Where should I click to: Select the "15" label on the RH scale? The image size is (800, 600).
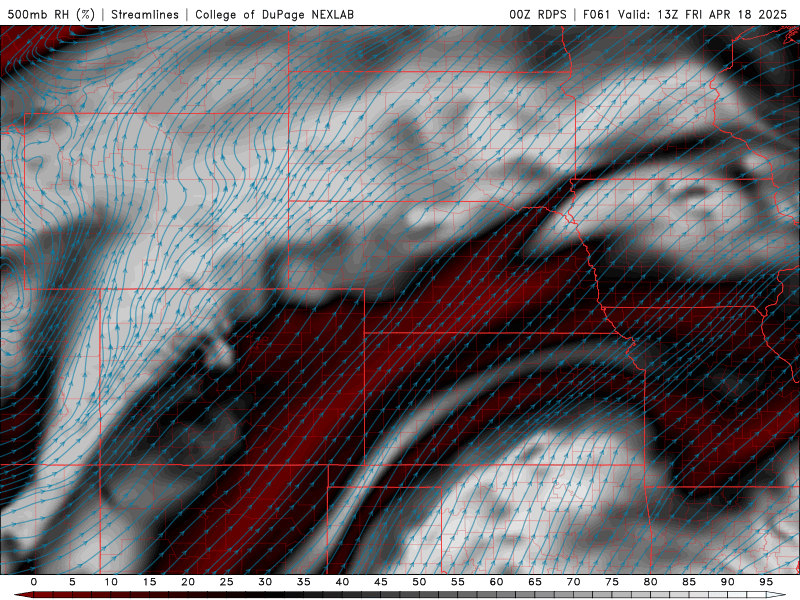pos(149,582)
